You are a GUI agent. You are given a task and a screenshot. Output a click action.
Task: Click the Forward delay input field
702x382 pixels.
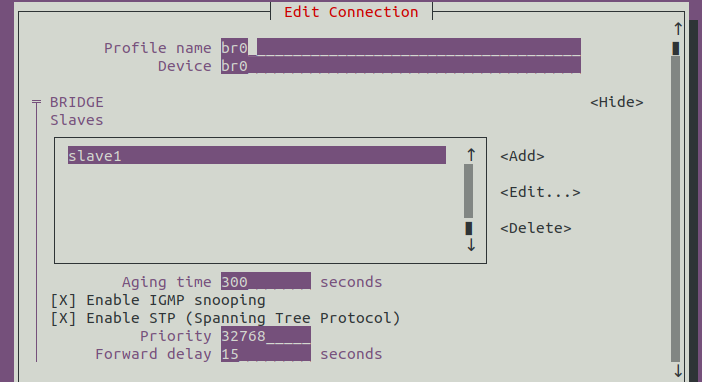tap(265, 353)
